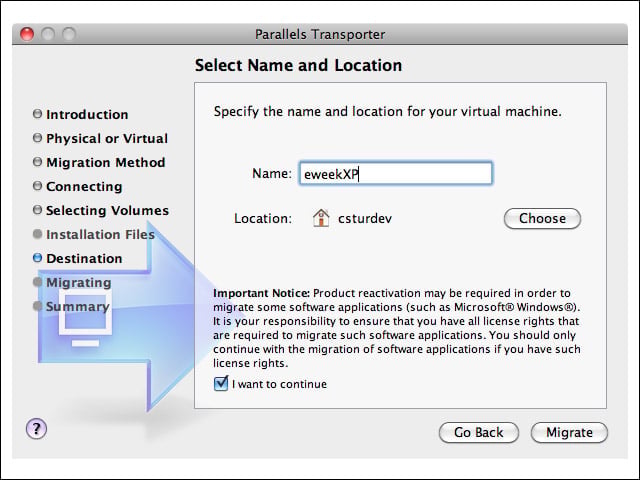Click the bullet next to Introduction
Image resolution: width=640 pixels, height=480 pixels.
[x=37, y=113]
